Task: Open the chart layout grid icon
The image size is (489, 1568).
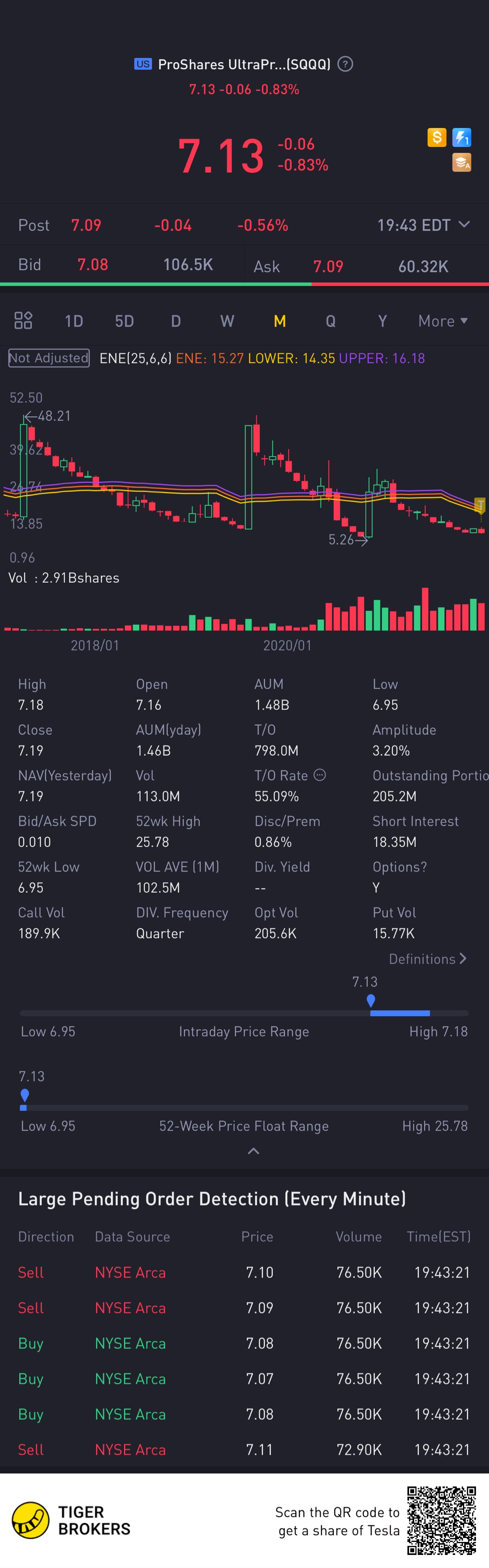Action: pos(23,320)
